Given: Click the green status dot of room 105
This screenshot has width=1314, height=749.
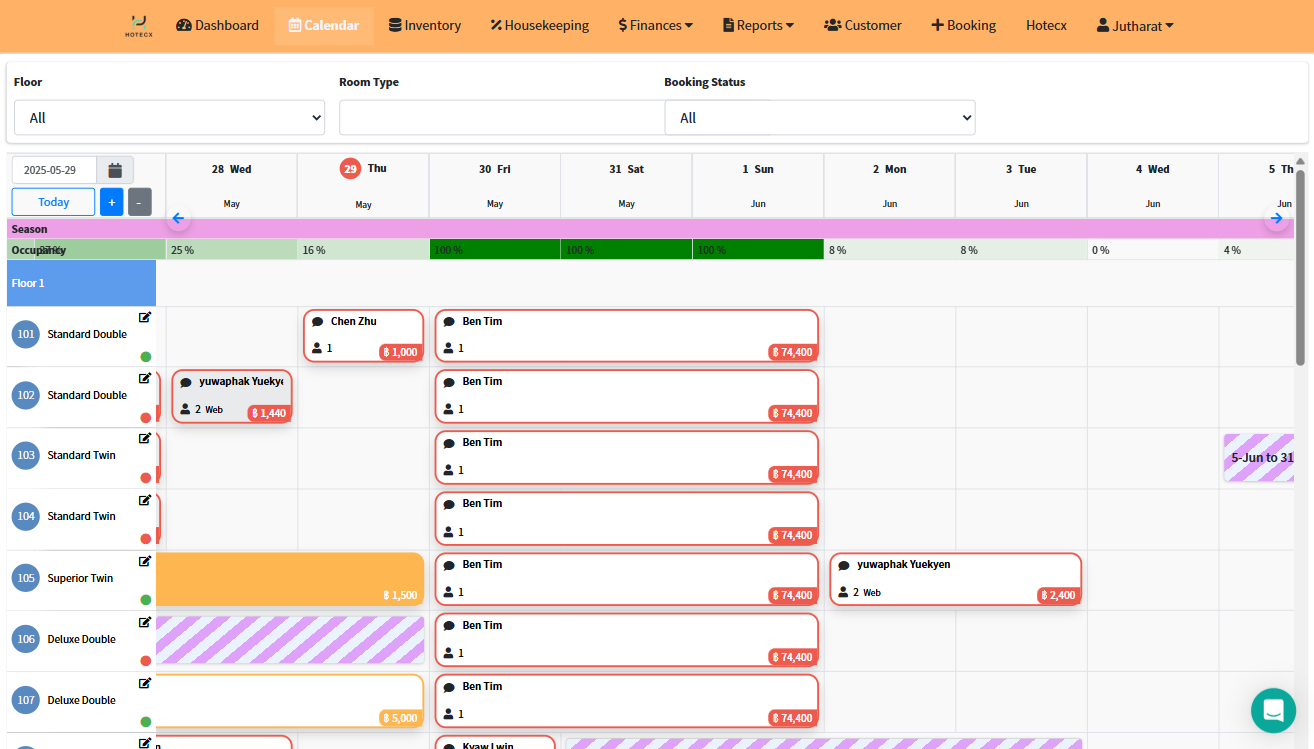Looking at the screenshot, I should [x=146, y=600].
